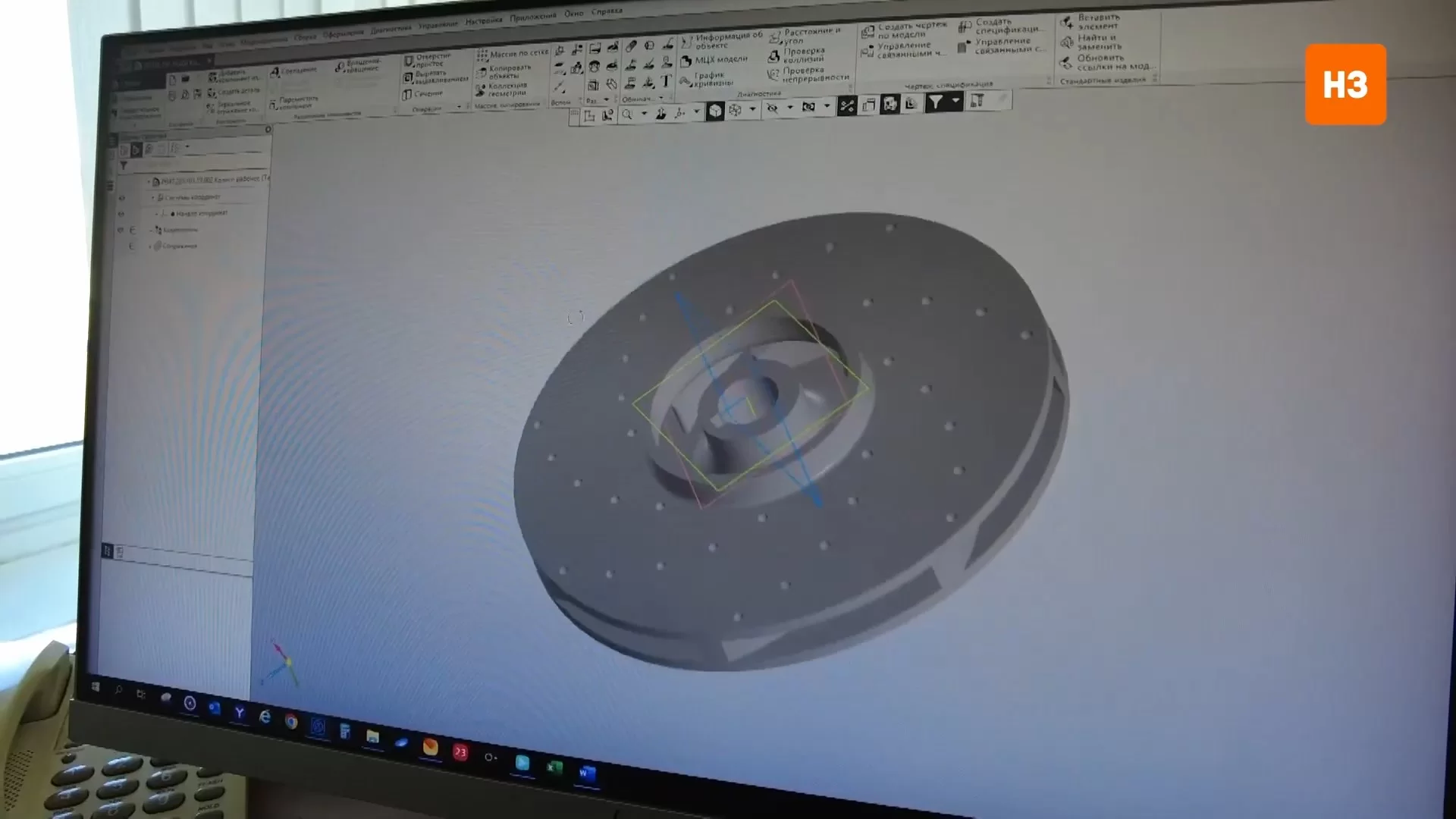Toggle shaded cube display mode
This screenshot has width=1456, height=819.
(x=715, y=111)
